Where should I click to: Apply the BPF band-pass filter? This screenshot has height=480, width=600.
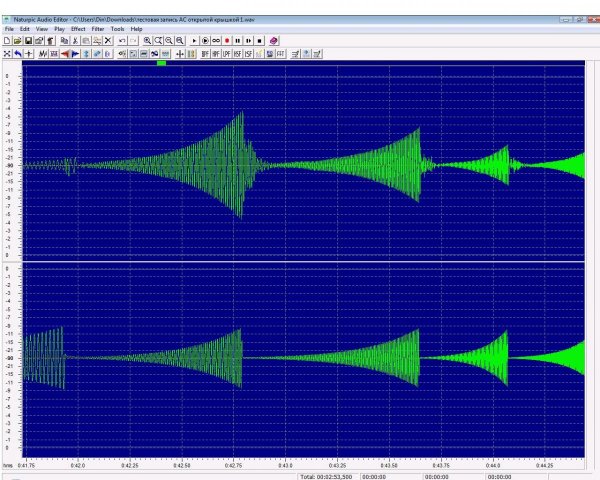(205, 54)
